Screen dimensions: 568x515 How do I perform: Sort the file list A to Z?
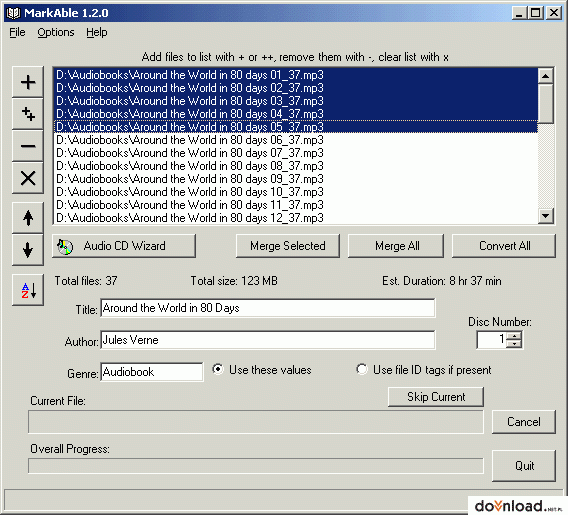click(28, 290)
